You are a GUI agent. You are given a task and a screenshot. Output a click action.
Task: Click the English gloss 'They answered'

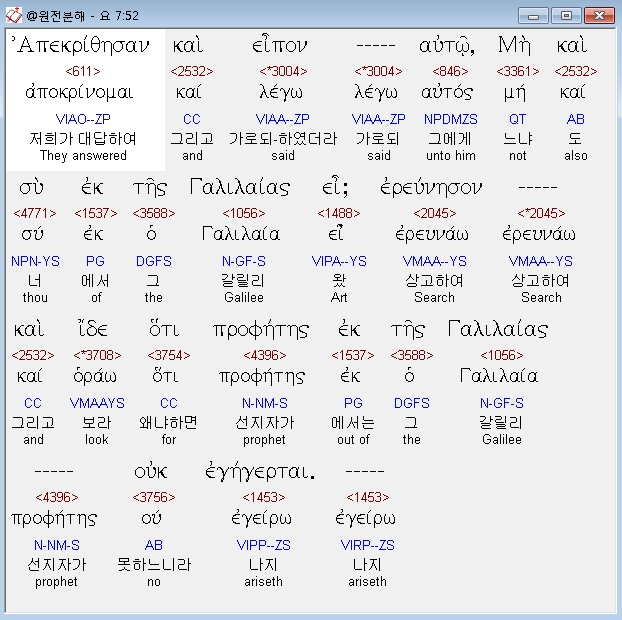pos(83,155)
